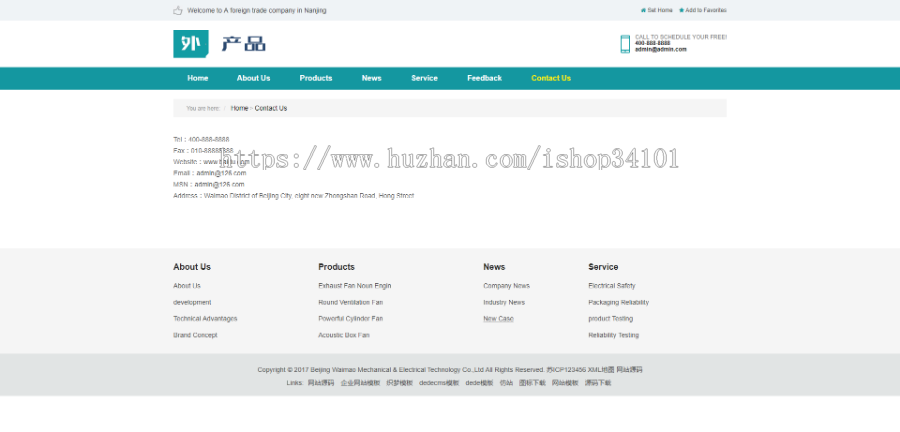
Task: Open the Feedback page from the navigation bar
Action: pyautogui.click(x=484, y=78)
